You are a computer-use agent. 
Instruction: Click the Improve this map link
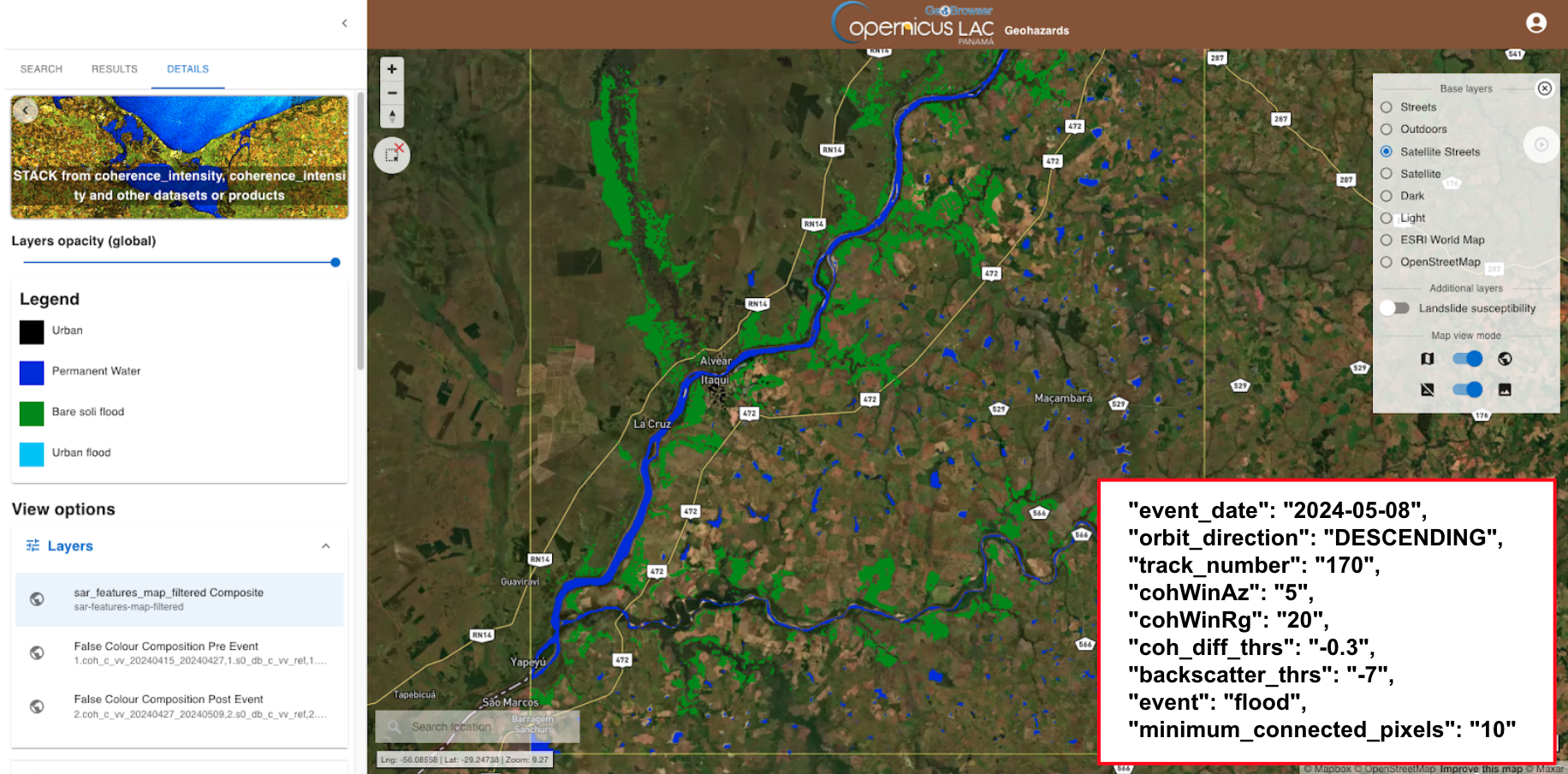click(x=1481, y=769)
